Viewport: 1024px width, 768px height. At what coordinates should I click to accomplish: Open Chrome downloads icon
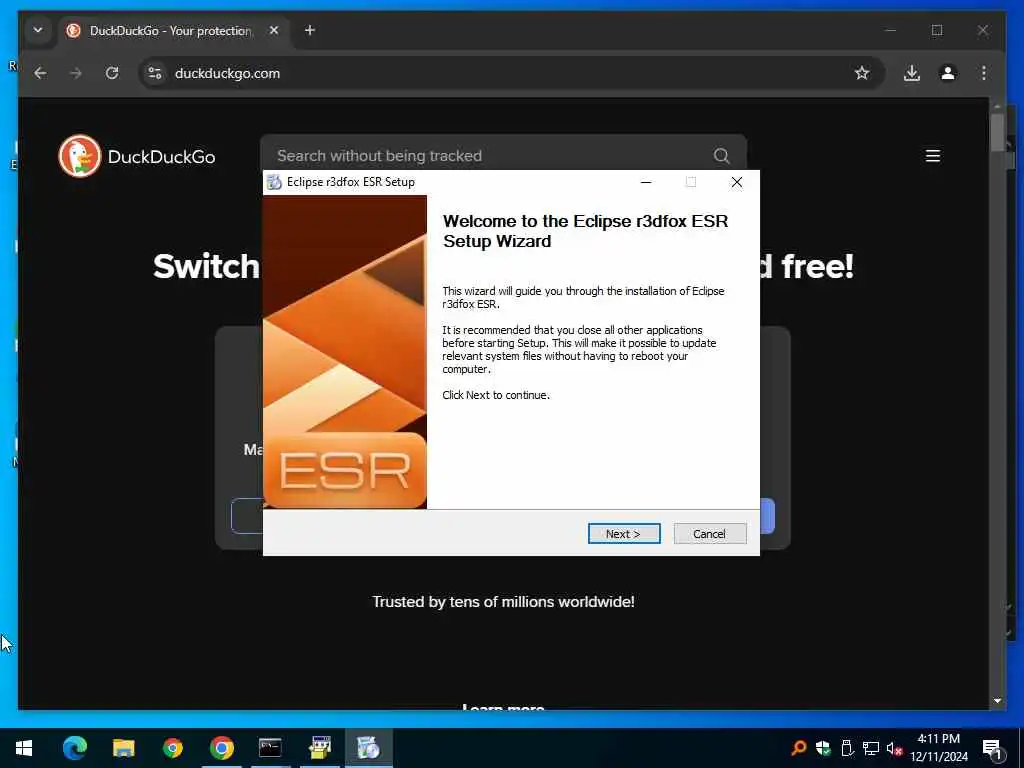(912, 73)
